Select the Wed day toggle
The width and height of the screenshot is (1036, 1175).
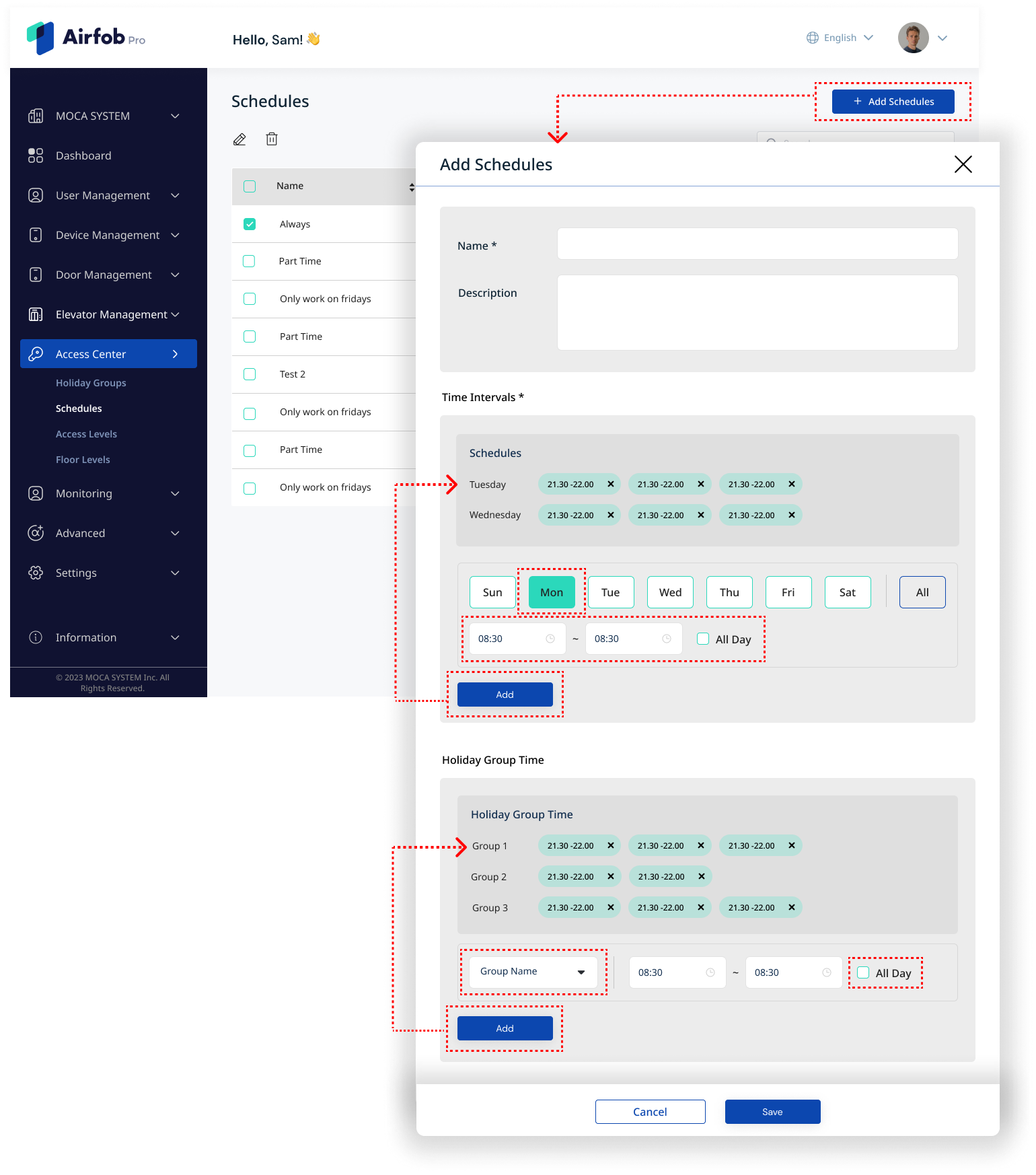click(x=670, y=592)
